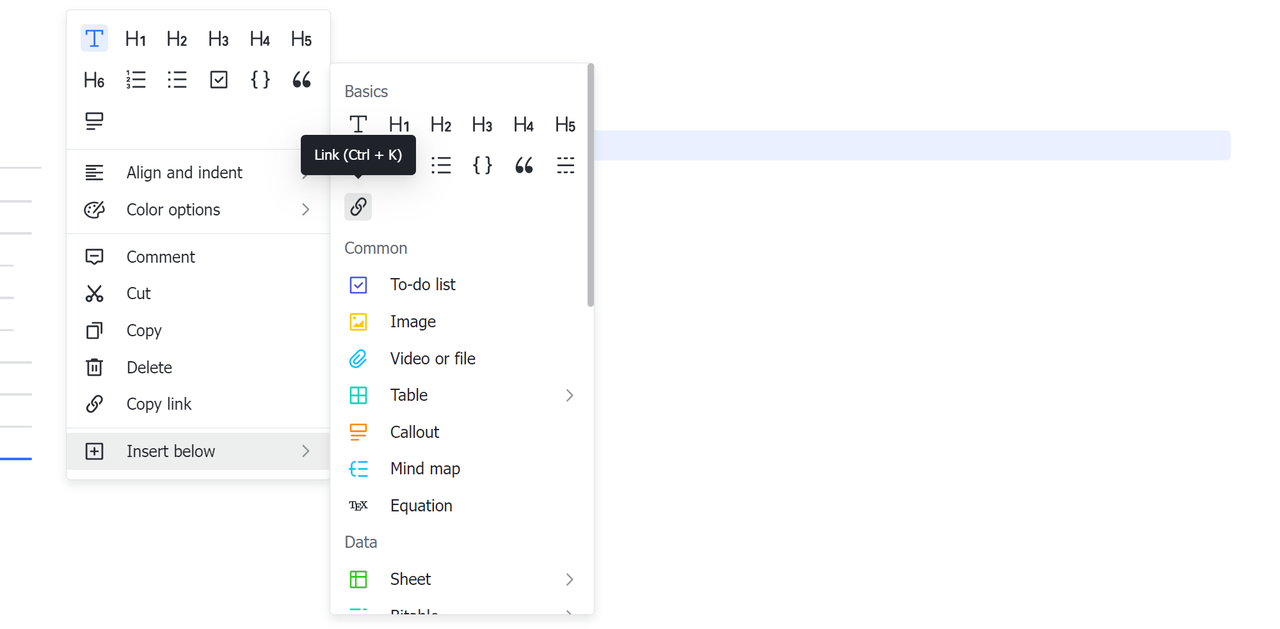Insert an Image block
This screenshot has width=1280, height=629.
click(x=460, y=322)
